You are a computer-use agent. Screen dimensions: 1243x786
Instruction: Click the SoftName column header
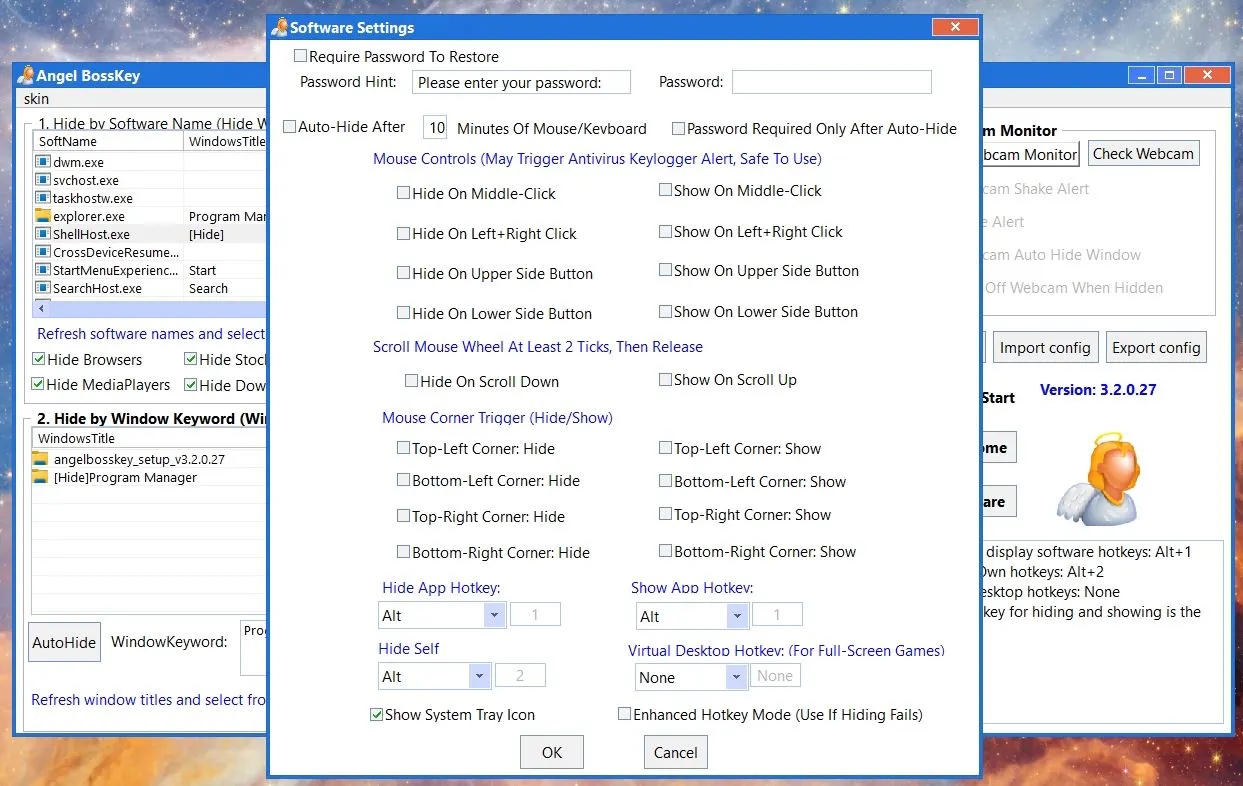point(109,141)
